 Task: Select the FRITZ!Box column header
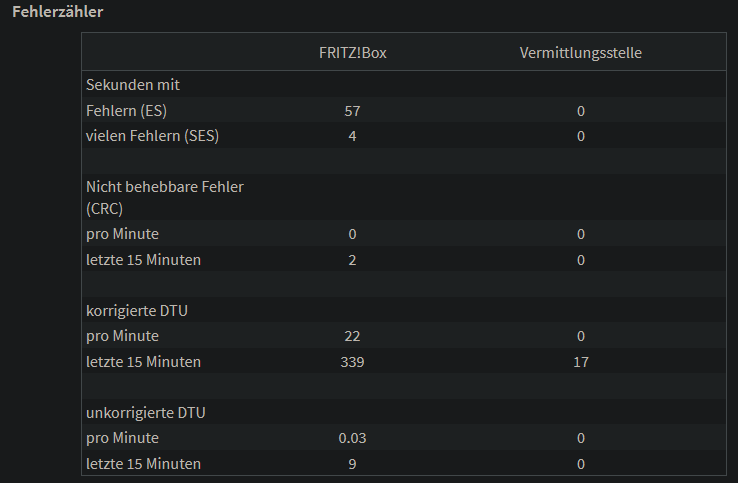[353, 53]
